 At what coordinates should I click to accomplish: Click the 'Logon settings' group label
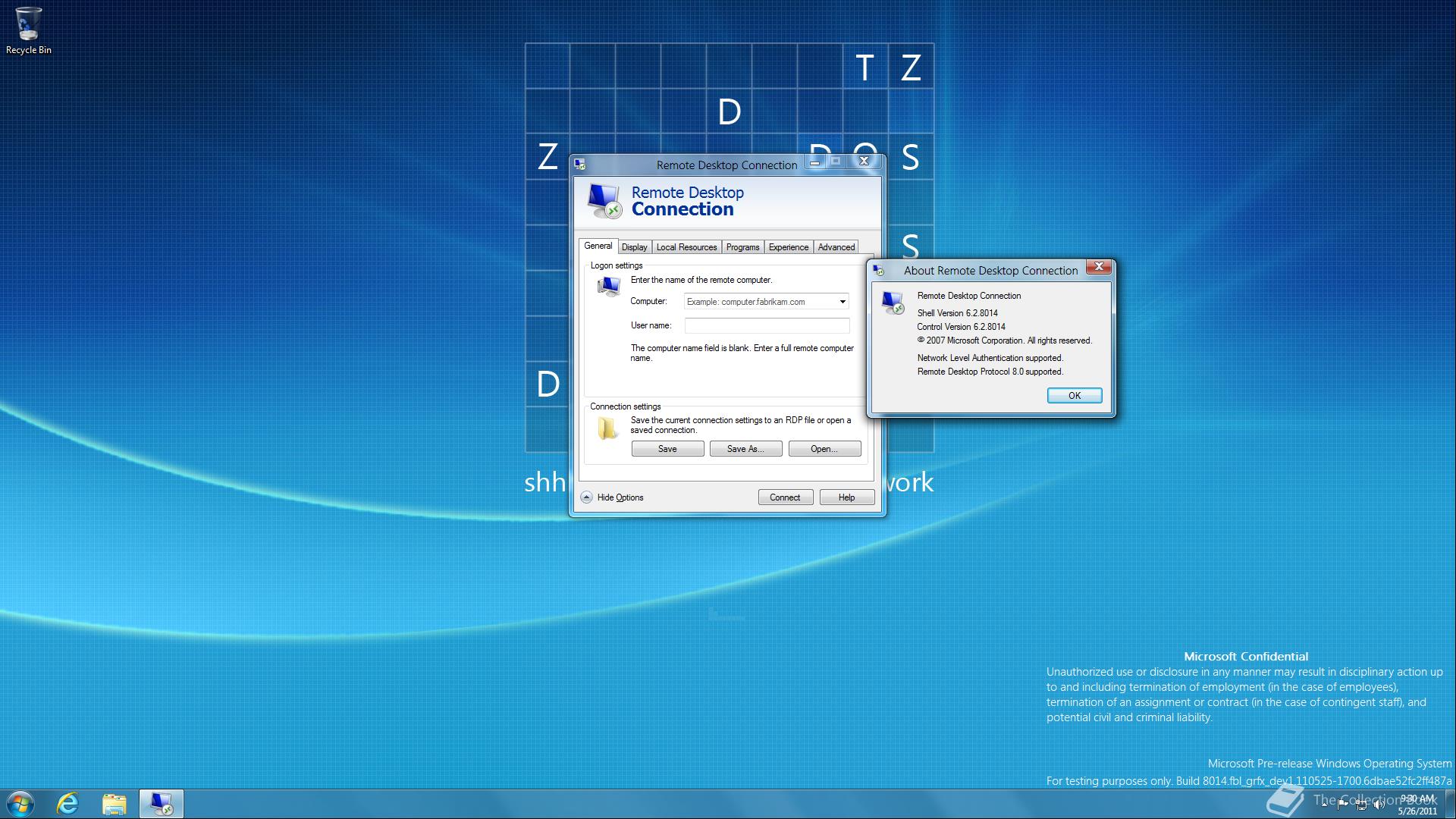tap(617, 265)
